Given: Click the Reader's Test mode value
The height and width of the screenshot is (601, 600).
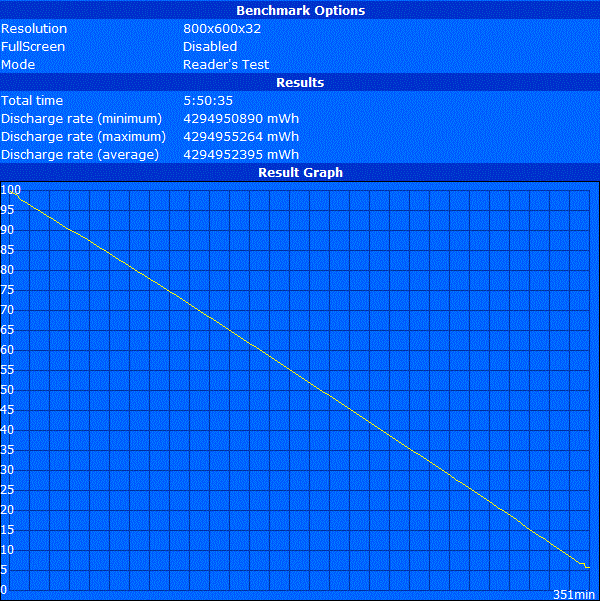Looking at the screenshot, I should click(x=226, y=64).
